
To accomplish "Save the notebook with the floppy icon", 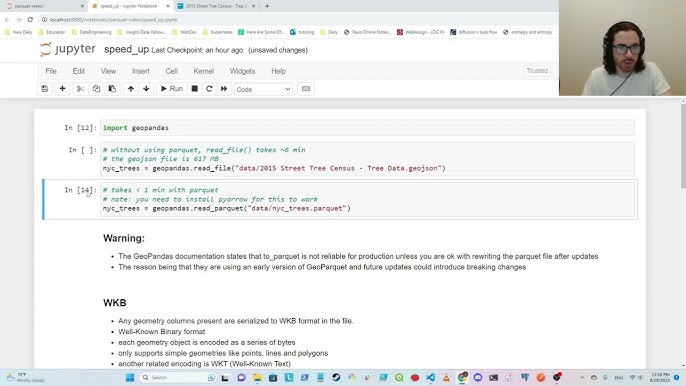I will pyautogui.click(x=45, y=89).
